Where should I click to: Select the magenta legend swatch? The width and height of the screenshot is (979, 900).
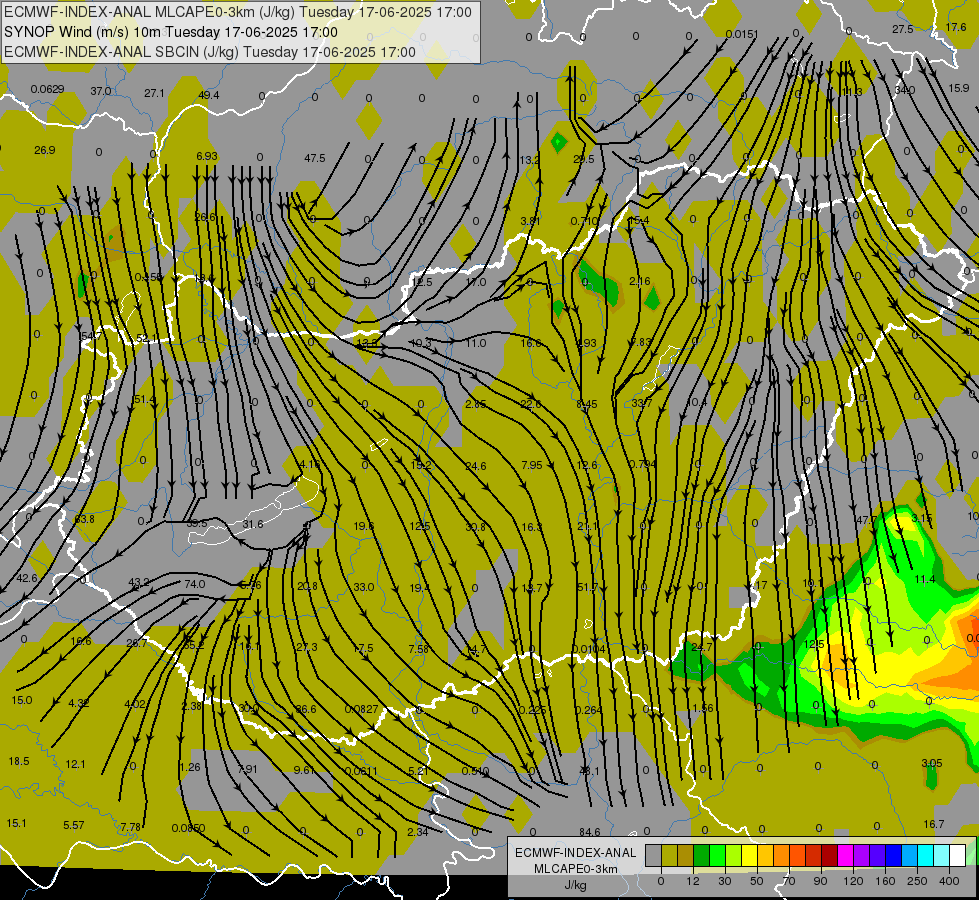[845, 855]
